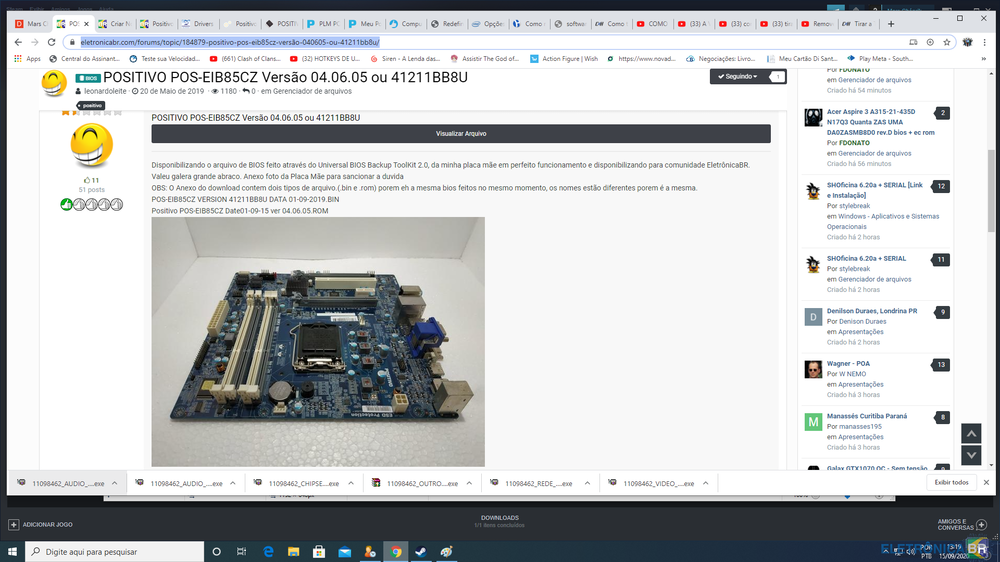Click the scroll-to-top arrow button
Image resolution: width=1000 pixels, height=562 pixels.
970,434
